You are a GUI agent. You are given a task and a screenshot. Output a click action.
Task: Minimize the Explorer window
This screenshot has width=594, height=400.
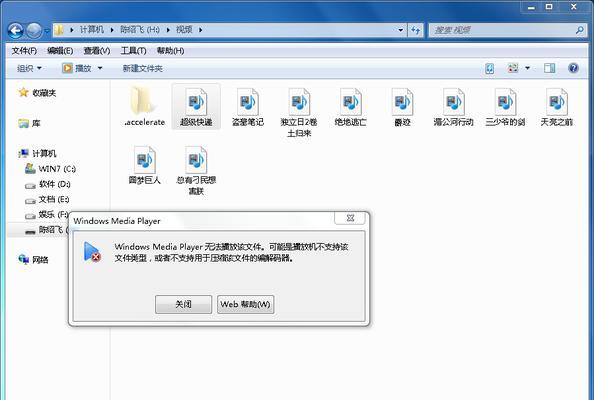531,7
